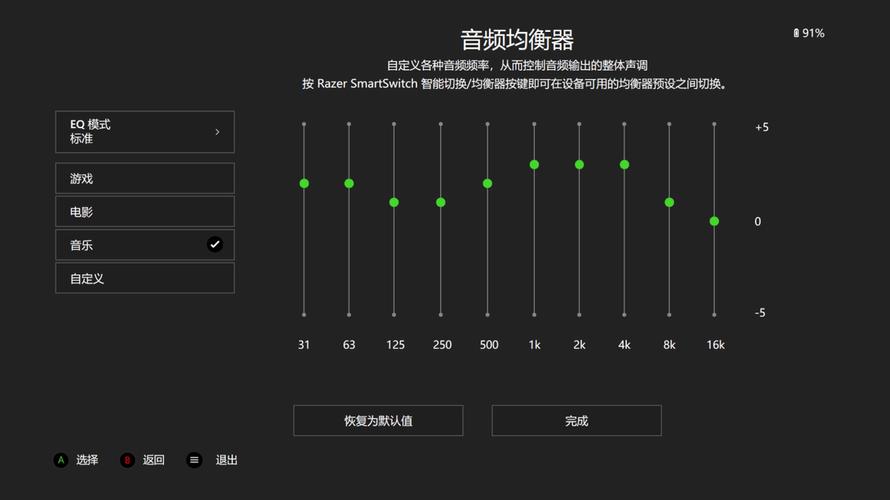Click the 125 Hz slider handle
The height and width of the screenshot is (500, 890).
tap(394, 202)
